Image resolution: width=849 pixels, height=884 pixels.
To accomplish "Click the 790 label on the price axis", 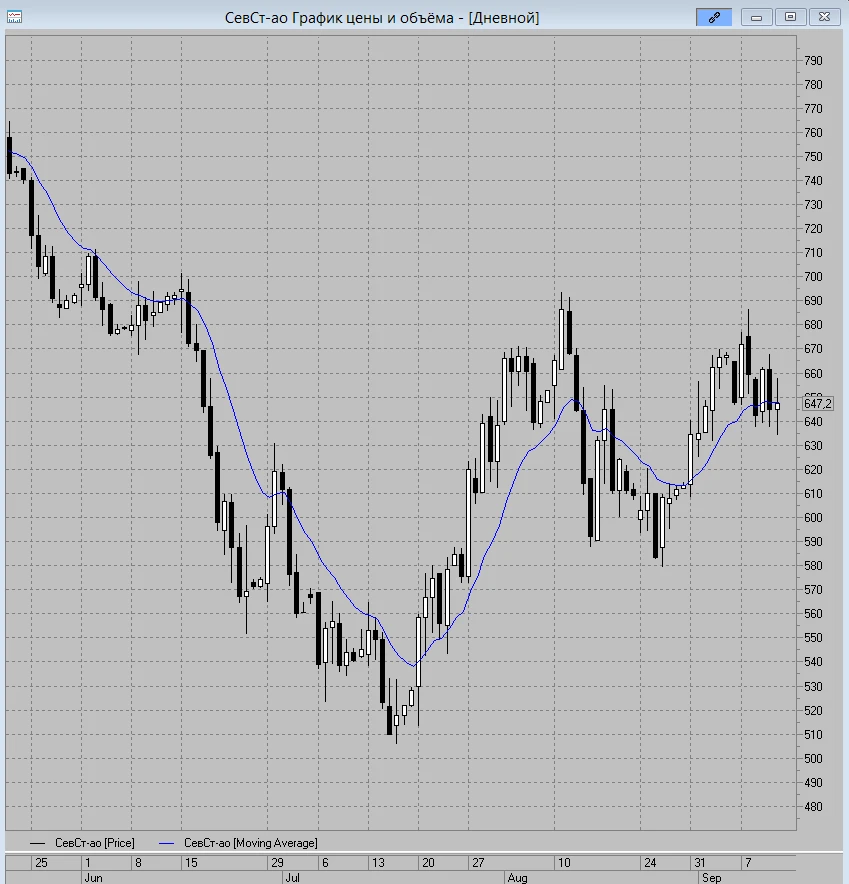I will [813, 60].
